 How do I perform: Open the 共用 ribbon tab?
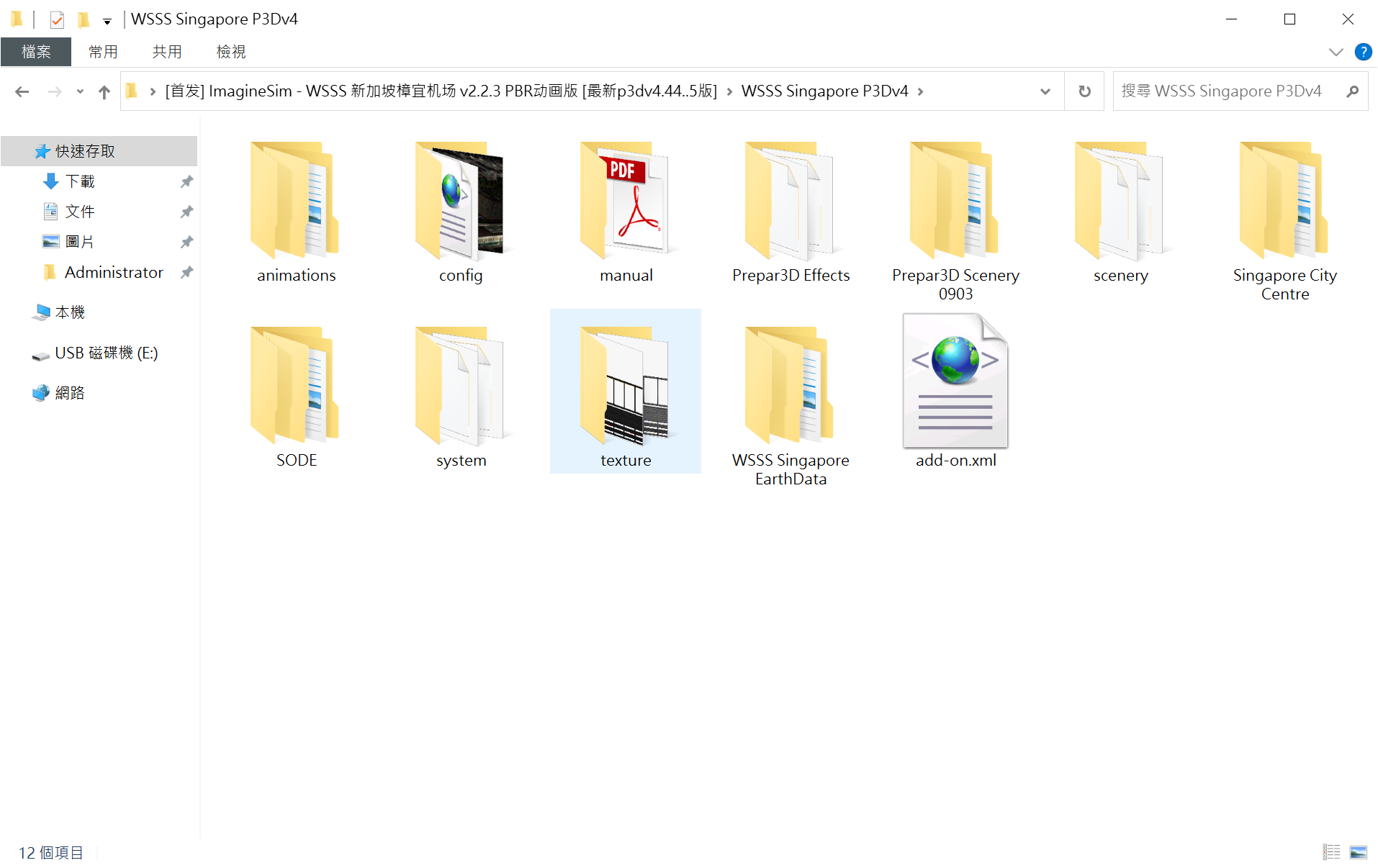167,52
